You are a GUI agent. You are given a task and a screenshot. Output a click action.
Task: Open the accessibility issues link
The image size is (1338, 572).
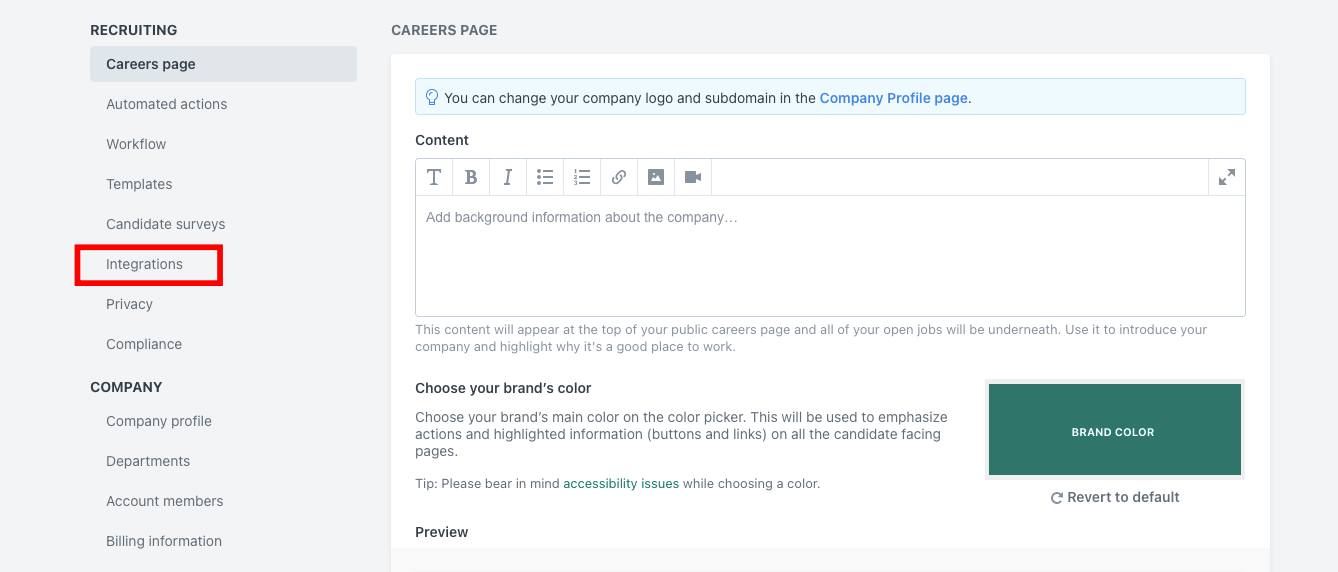point(621,483)
